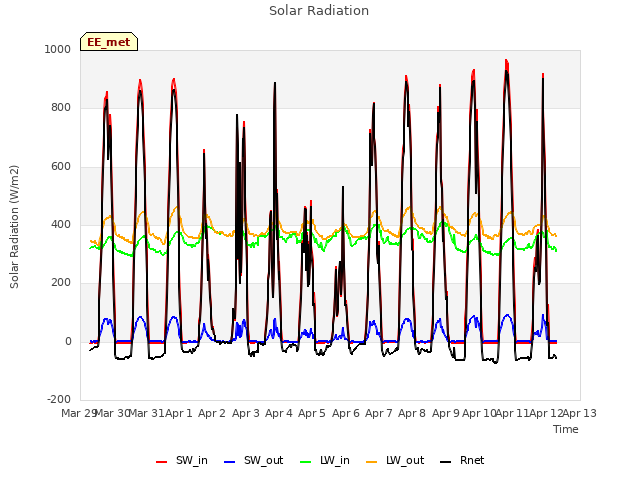Viewport: 640px width, 480px height.
Task: Click the black Rnet legend color marker
Action: click(445, 462)
